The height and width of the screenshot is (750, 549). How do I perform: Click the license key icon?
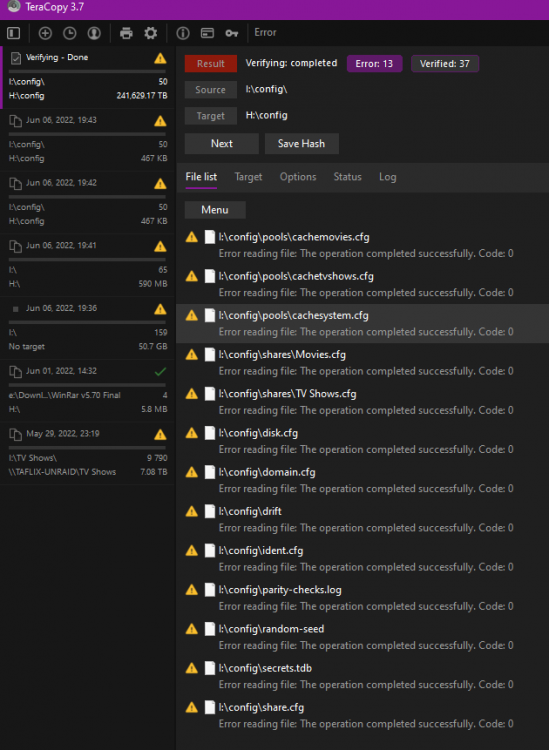[x=231, y=33]
